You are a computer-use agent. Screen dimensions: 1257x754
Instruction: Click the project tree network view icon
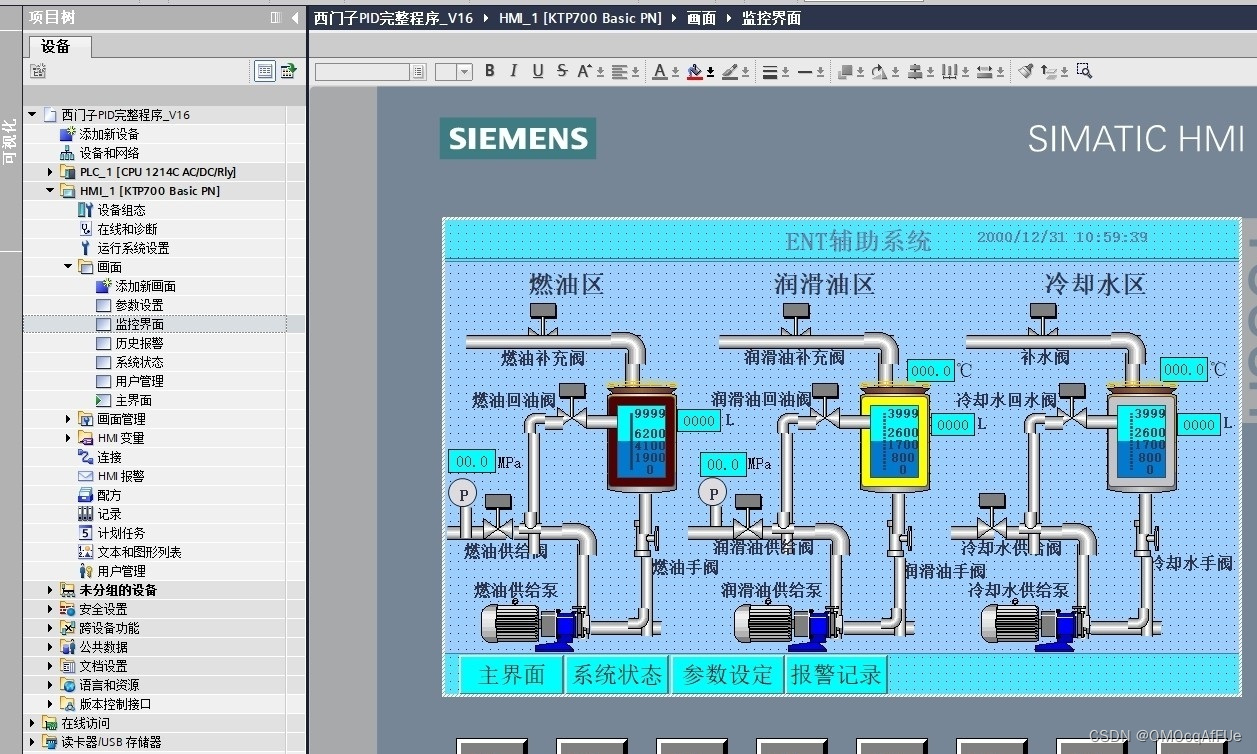(38, 71)
